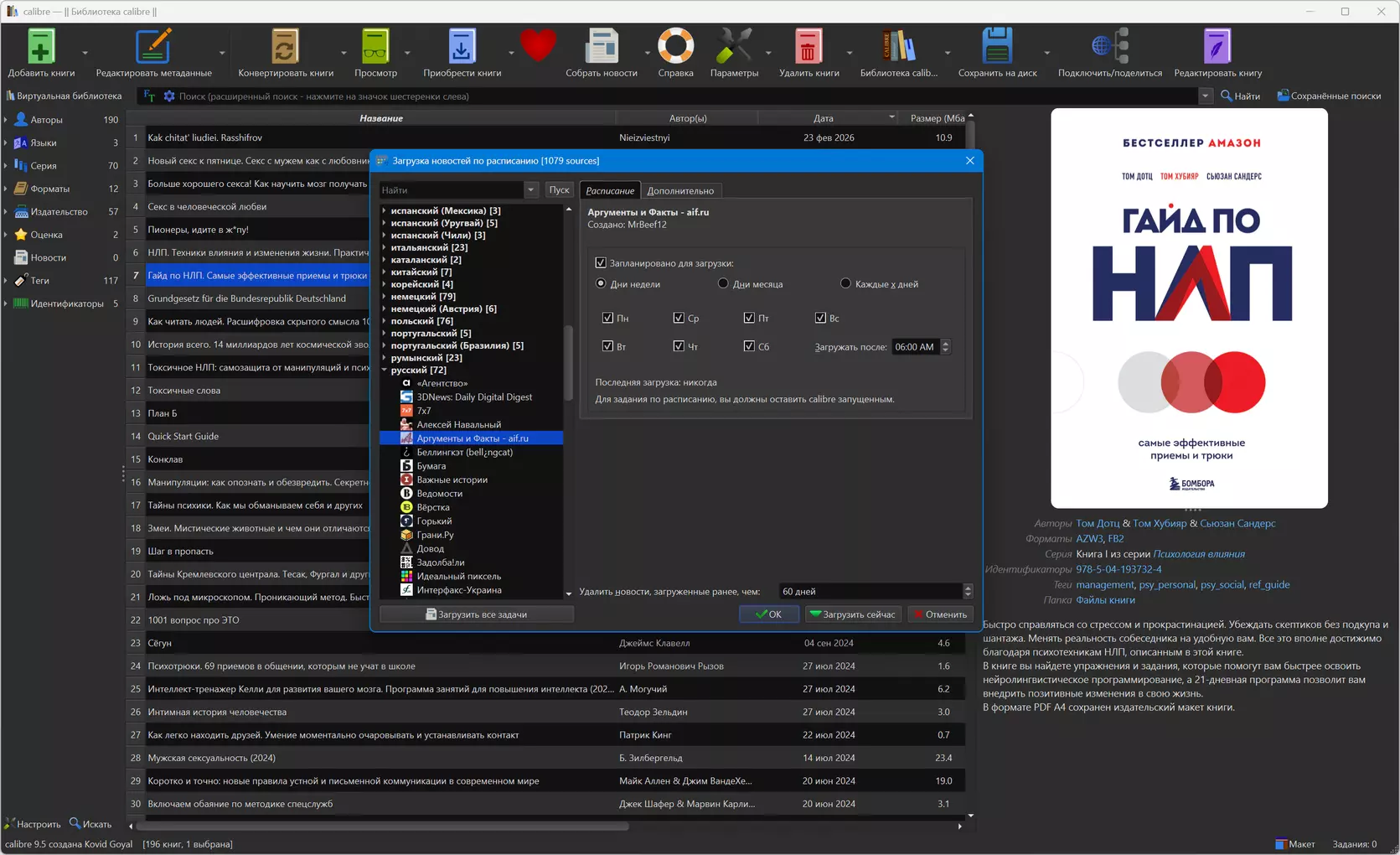Open the Расписание tab
This screenshot has height=855, width=1400.
(610, 191)
